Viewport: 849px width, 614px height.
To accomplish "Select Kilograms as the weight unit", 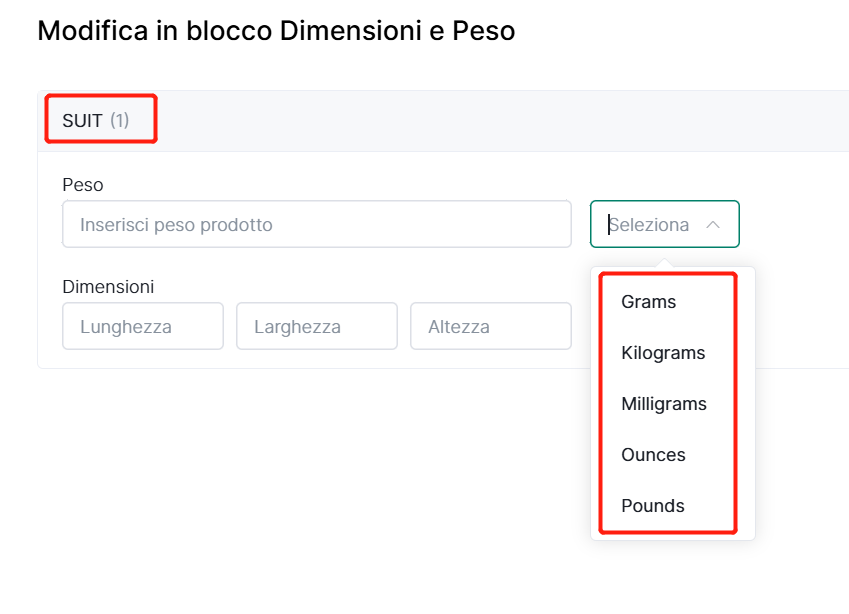I will point(663,353).
